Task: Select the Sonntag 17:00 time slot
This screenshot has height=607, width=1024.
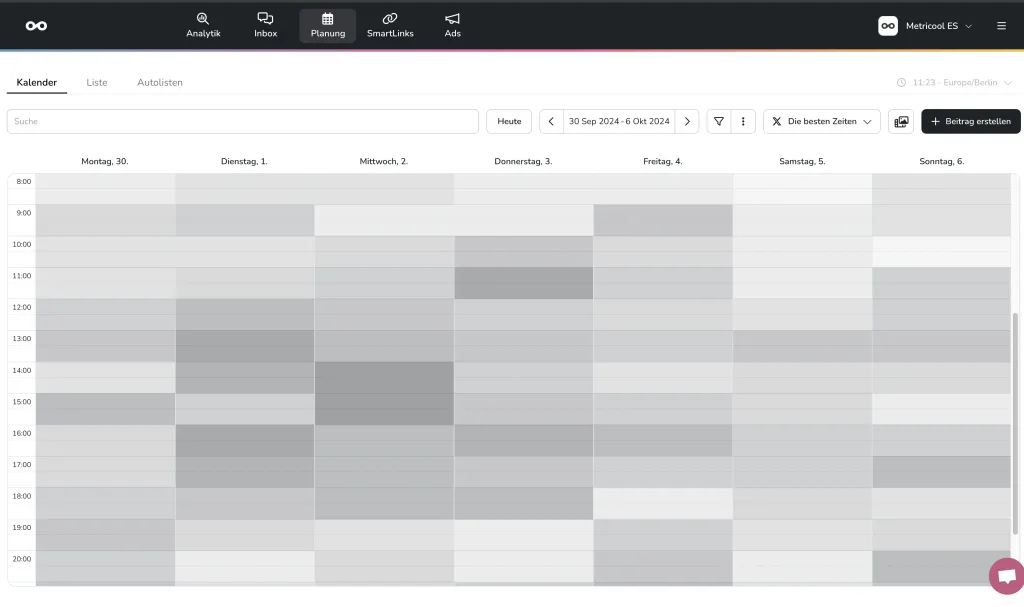Action: 942,472
